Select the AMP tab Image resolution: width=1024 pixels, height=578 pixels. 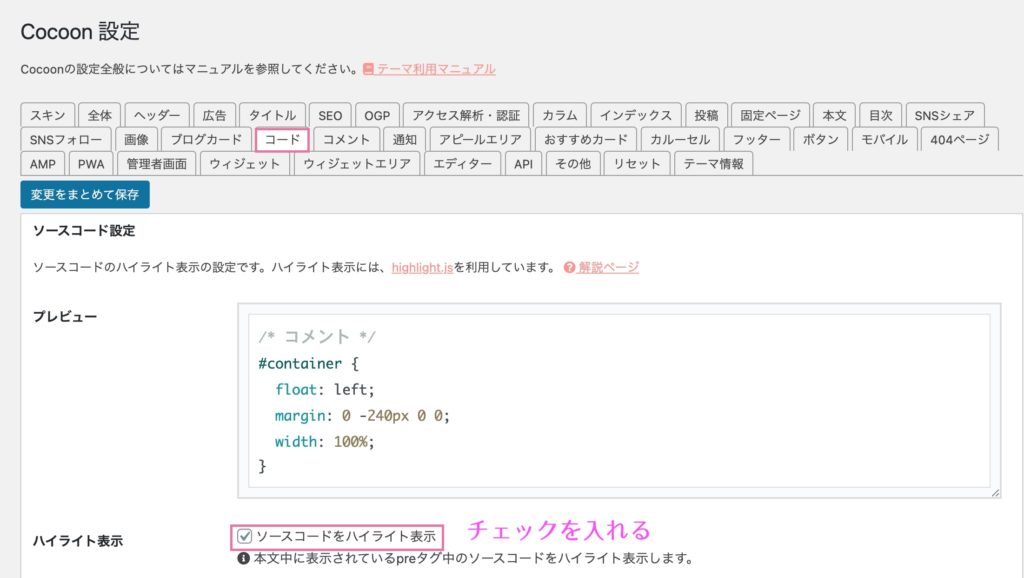[x=42, y=163]
